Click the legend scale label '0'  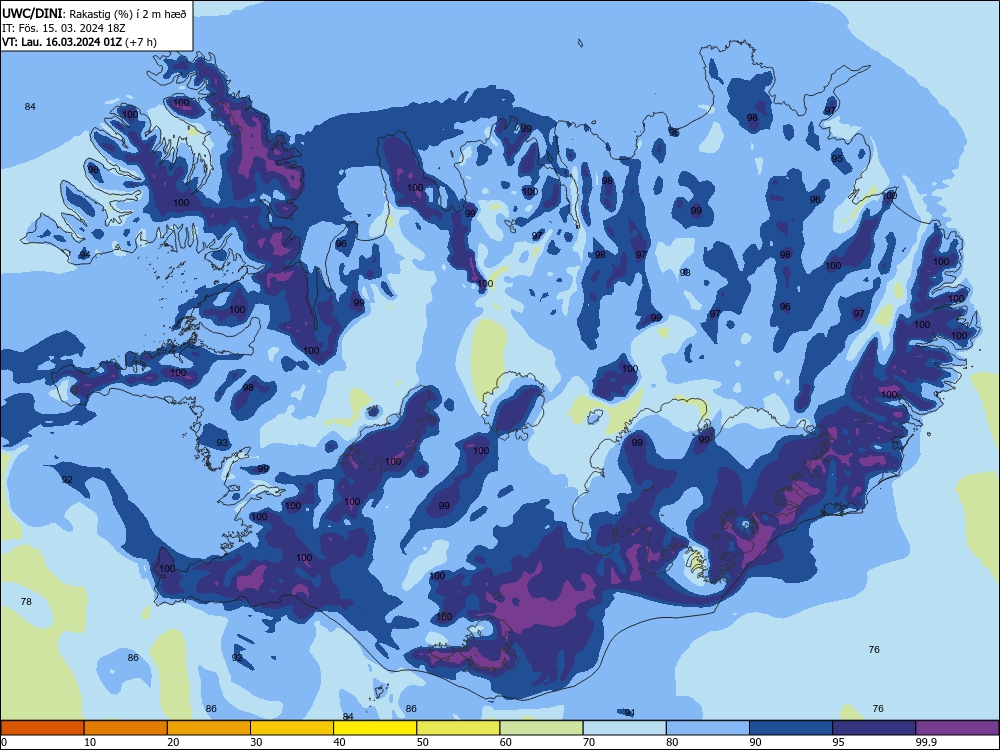click(x=4, y=742)
